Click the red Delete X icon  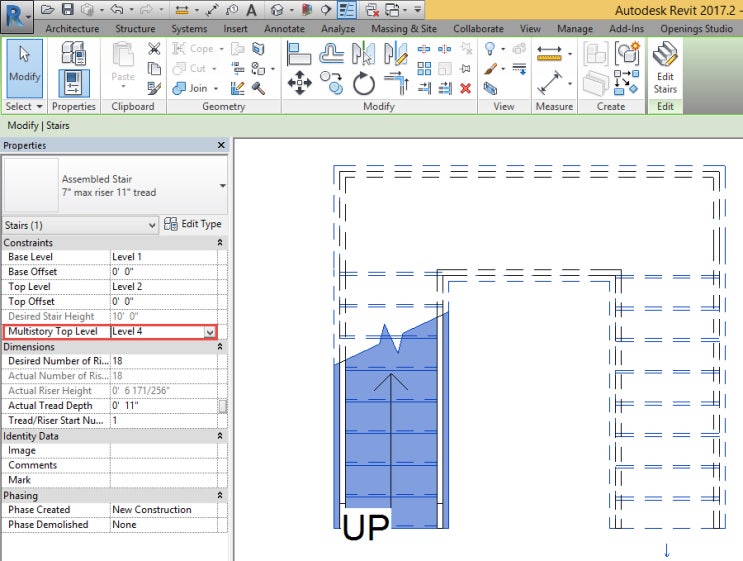tap(466, 88)
